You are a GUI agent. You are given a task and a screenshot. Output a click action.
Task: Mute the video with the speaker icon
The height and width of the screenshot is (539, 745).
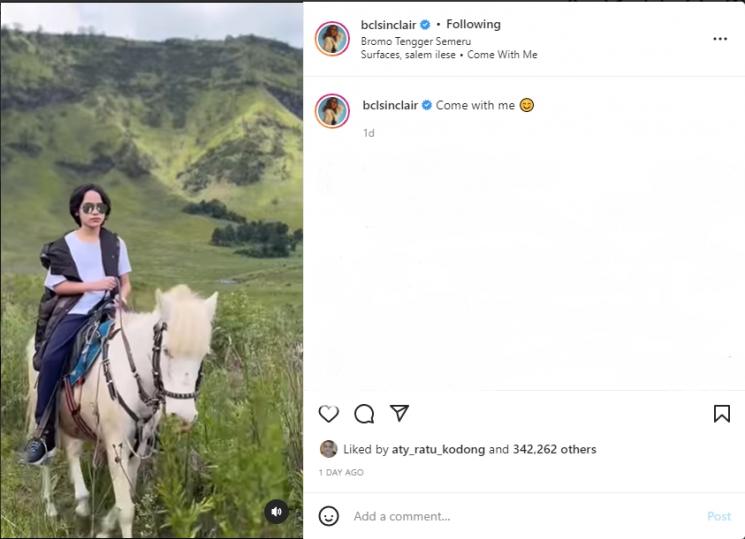(x=277, y=512)
